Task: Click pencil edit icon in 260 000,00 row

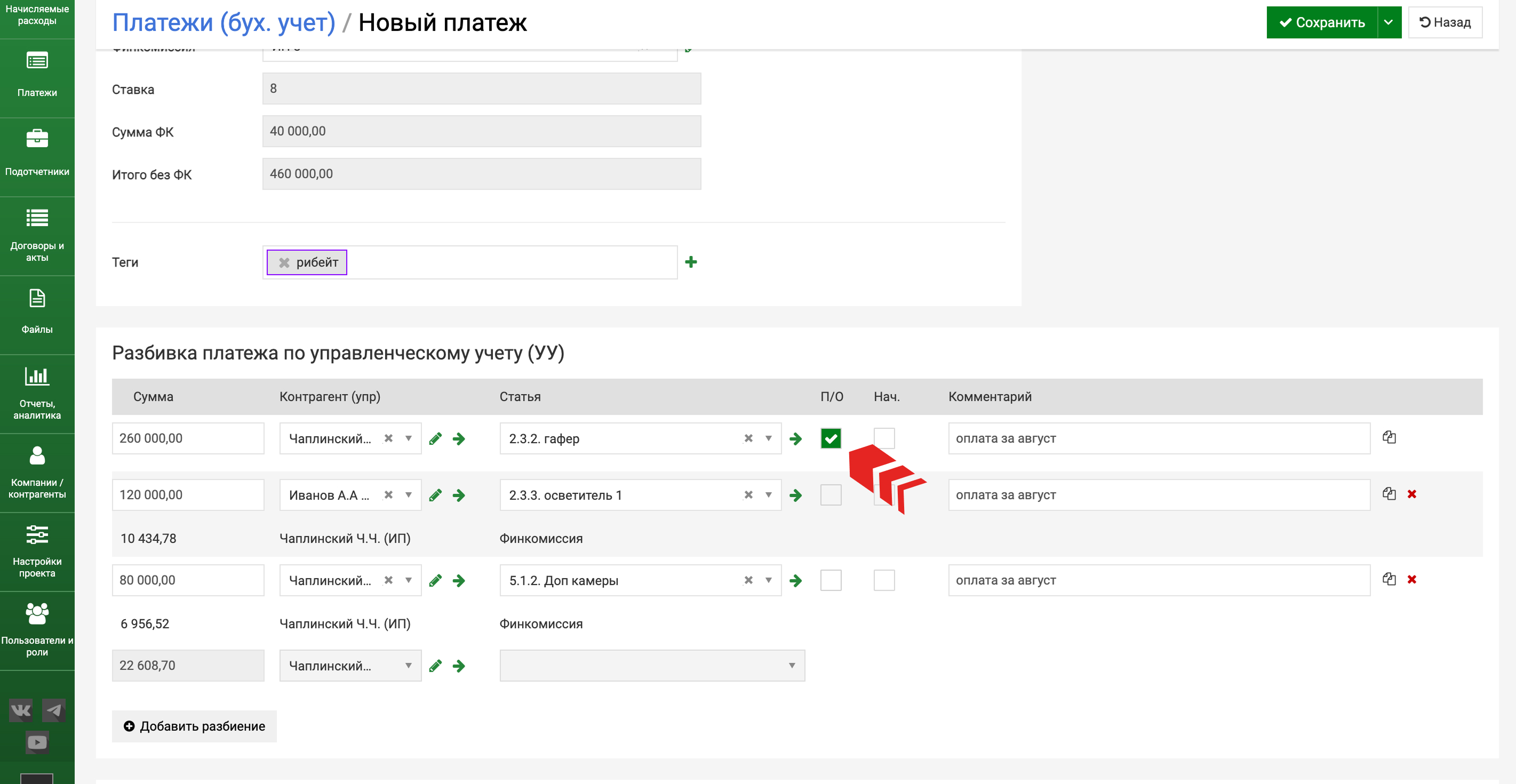Action: (x=435, y=438)
